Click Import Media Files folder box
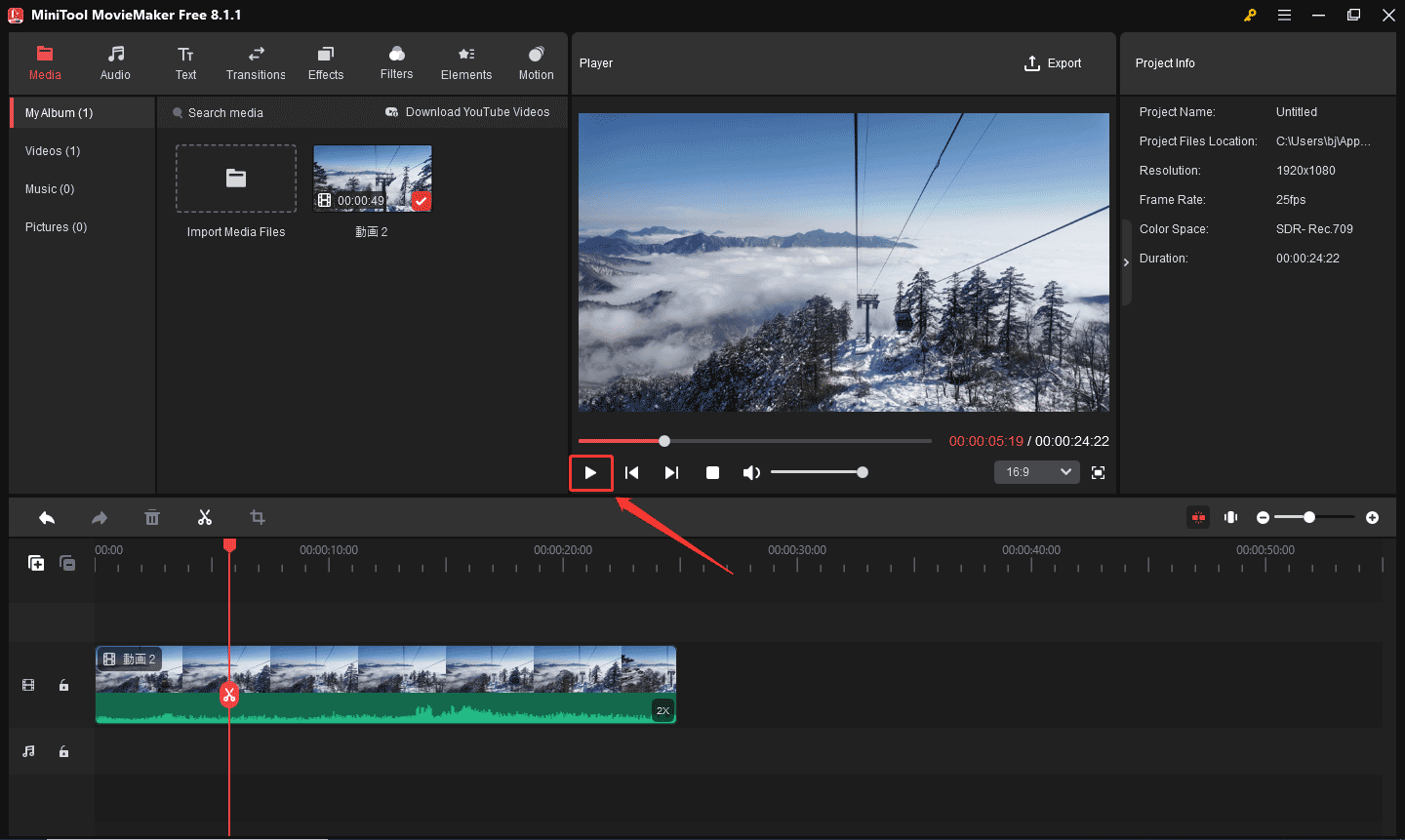Image resolution: width=1405 pixels, height=840 pixels. pyautogui.click(x=236, y=179)
